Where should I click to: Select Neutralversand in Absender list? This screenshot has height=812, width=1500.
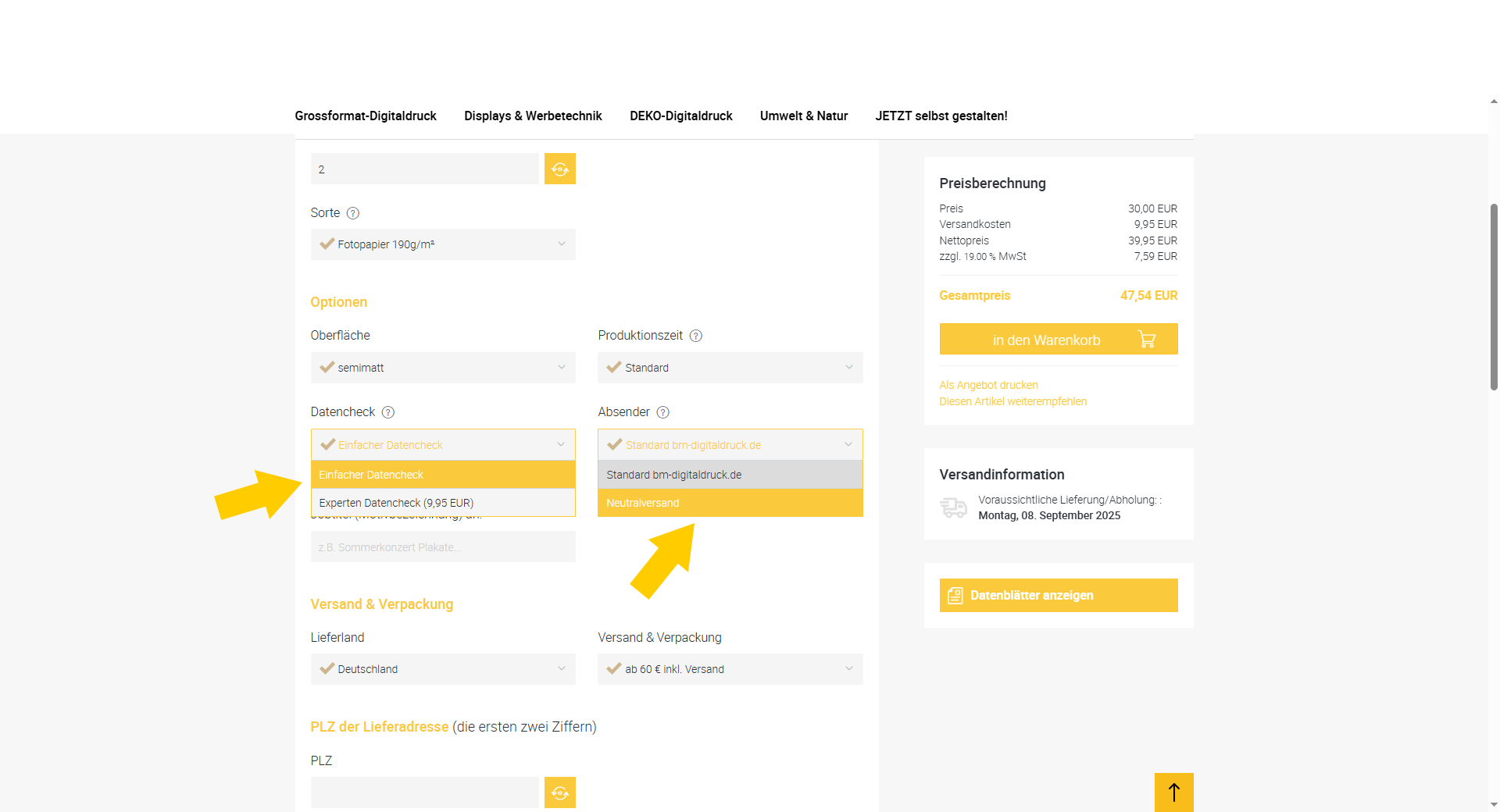(730, 503)
